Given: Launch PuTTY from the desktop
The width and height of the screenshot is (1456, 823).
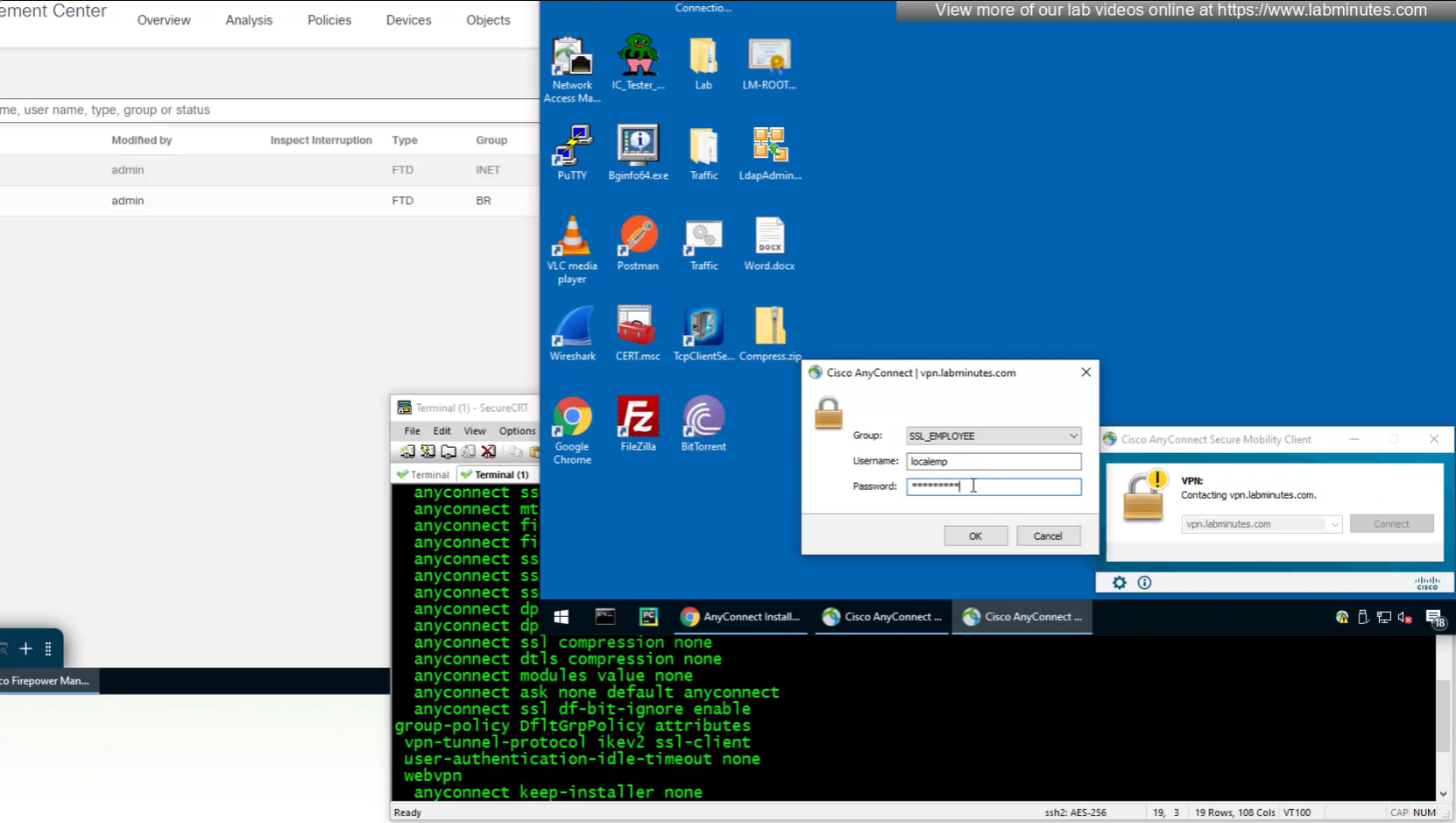Looking at the screenshot, I should pos(572,151).
